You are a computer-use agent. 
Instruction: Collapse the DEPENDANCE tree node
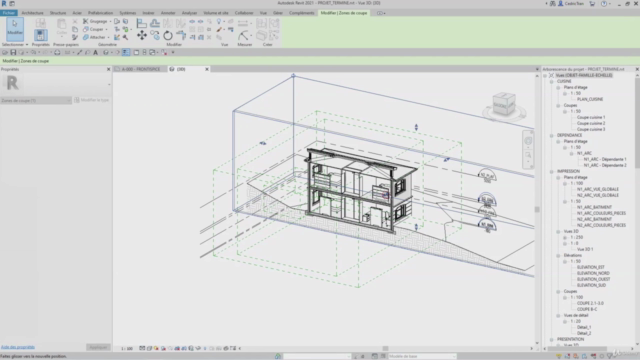pyautogui.click(x=551, y=136)
